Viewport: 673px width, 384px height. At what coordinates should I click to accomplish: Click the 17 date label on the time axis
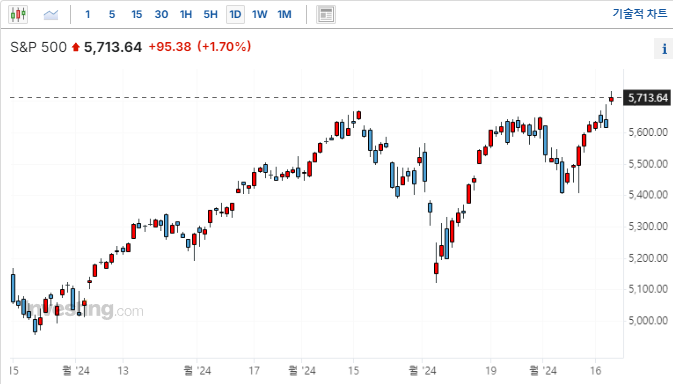tap(254, 370)
